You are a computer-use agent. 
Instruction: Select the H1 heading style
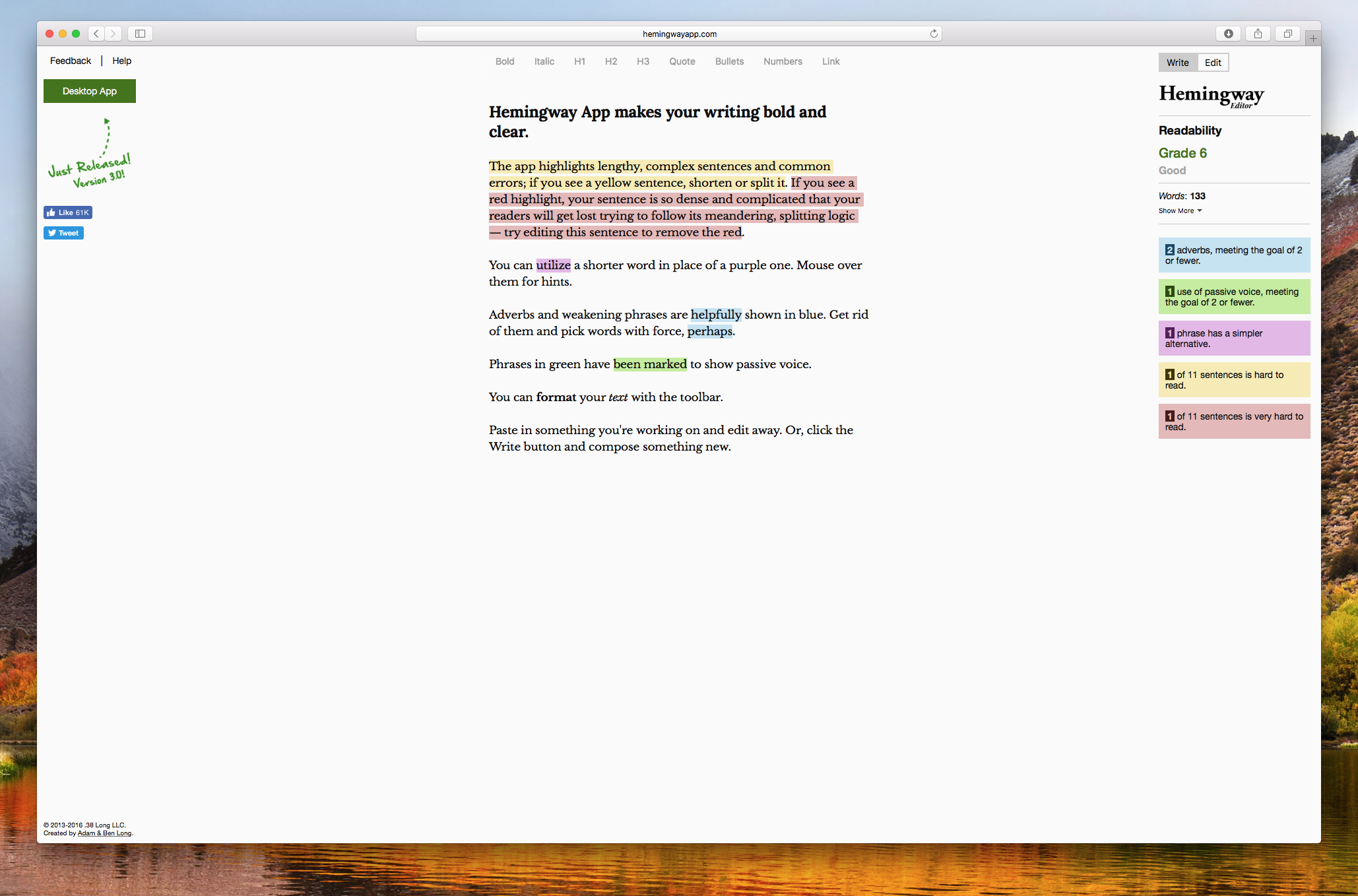(579, 61)
